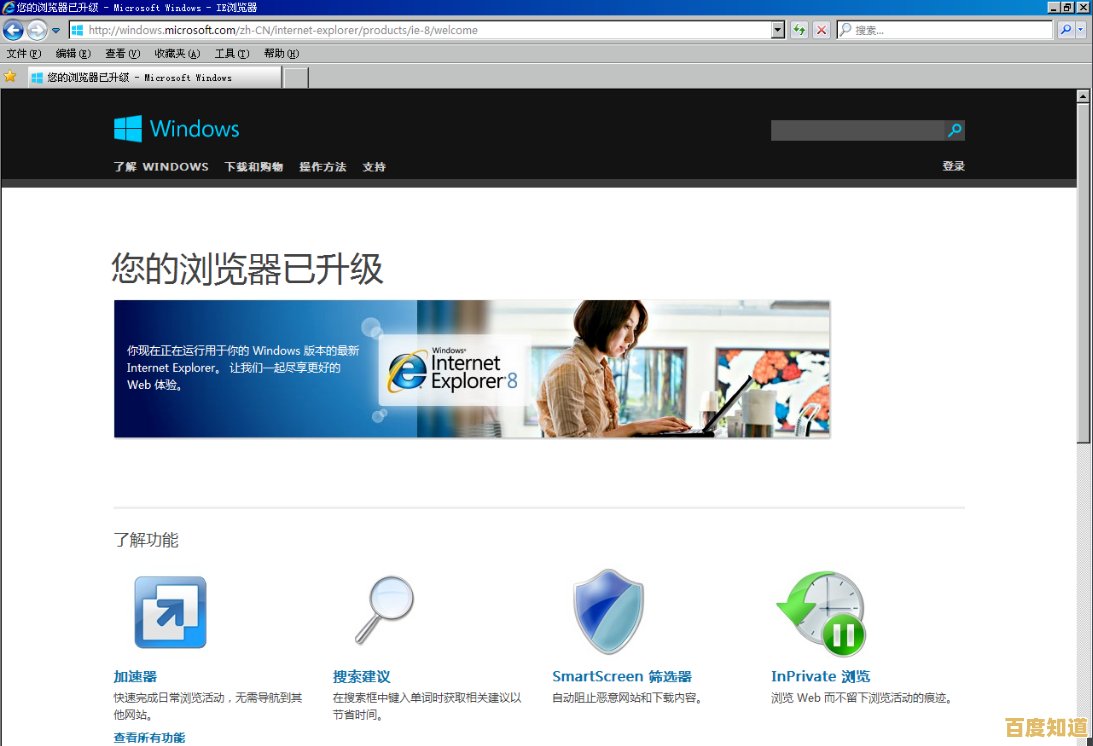
Task: Click the Forward navigation arrow
Action: click(36, 30)
